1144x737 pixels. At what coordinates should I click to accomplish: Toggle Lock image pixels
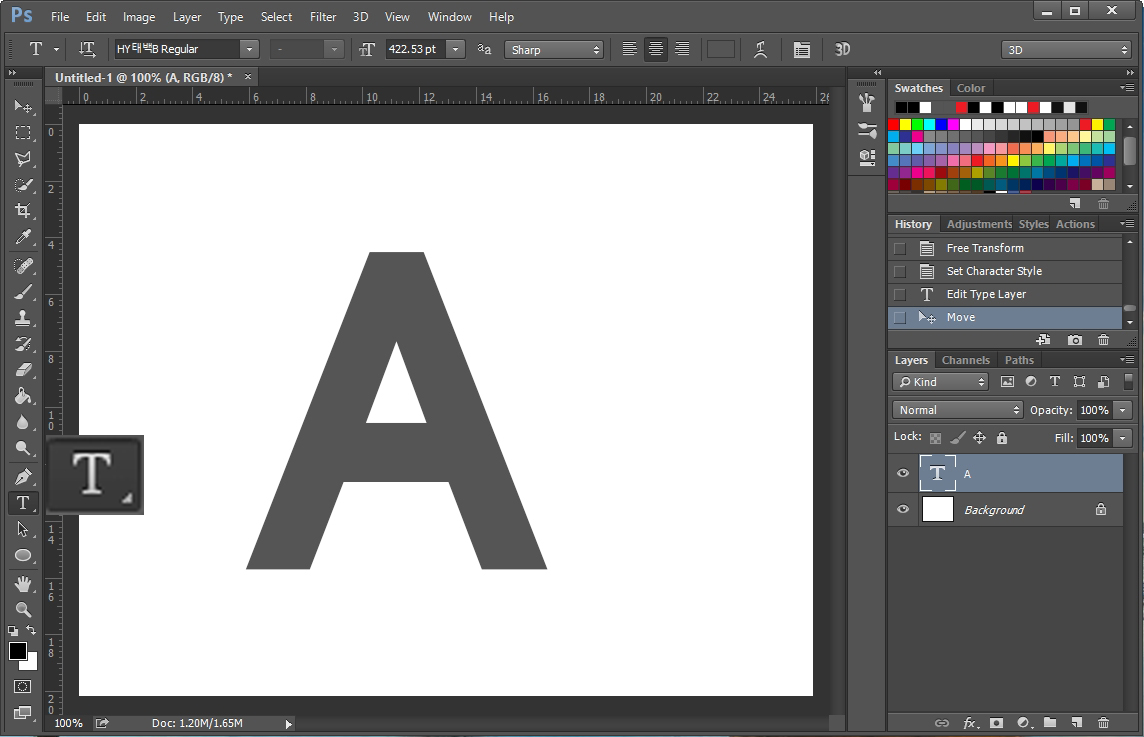[x=958, y=438]
